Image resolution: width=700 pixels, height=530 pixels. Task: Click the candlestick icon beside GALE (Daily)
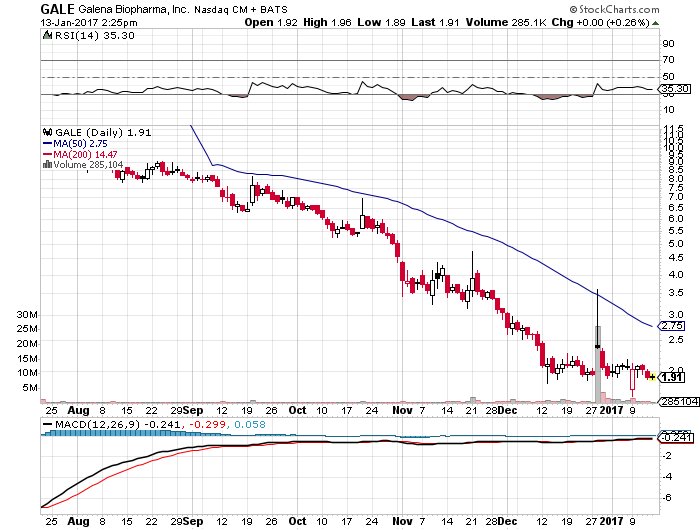pyautogui.click(x=47, y=132)
